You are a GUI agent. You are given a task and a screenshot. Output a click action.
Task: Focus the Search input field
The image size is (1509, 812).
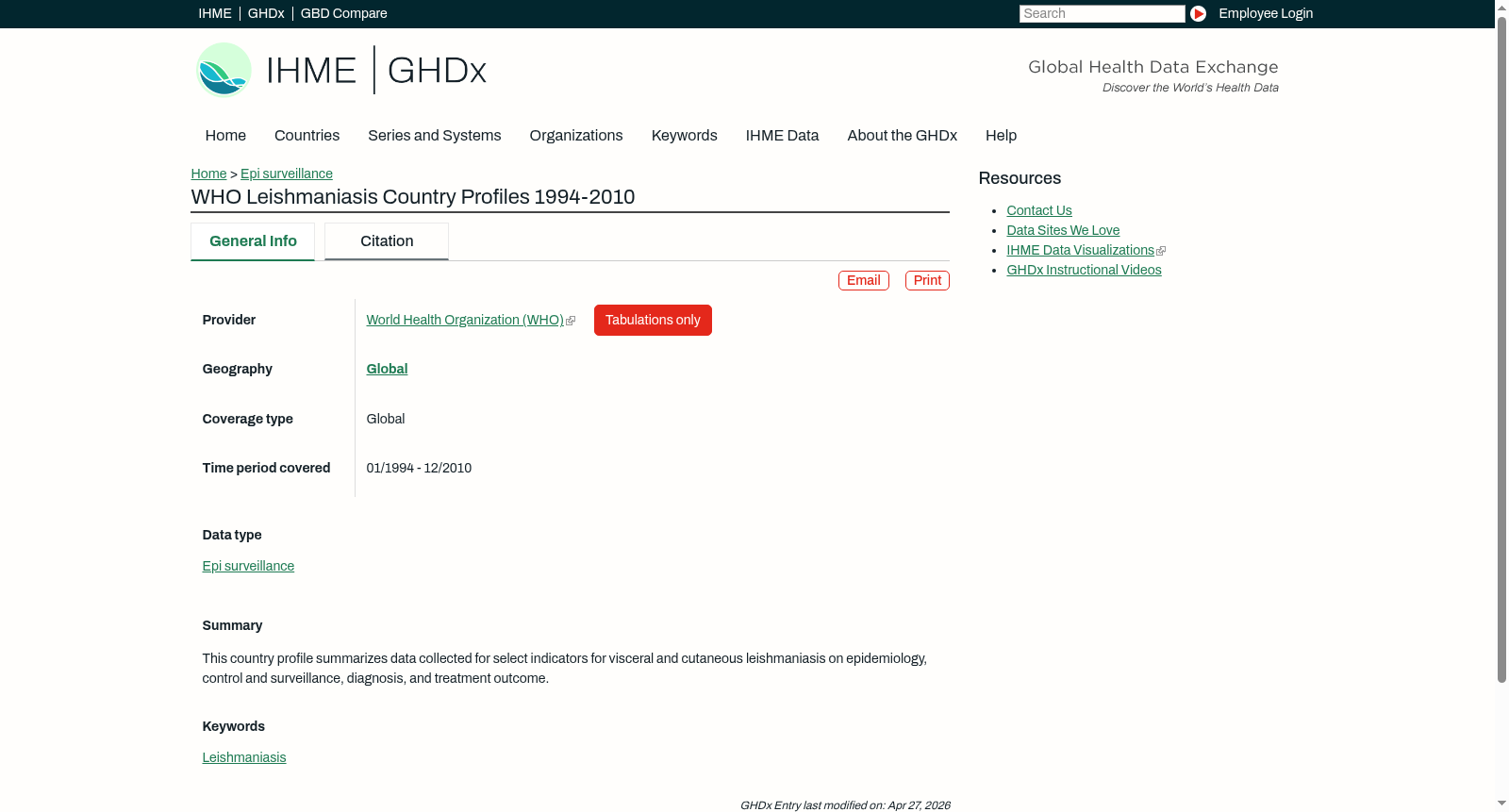pyautogui.click(x=1102, y=13)
